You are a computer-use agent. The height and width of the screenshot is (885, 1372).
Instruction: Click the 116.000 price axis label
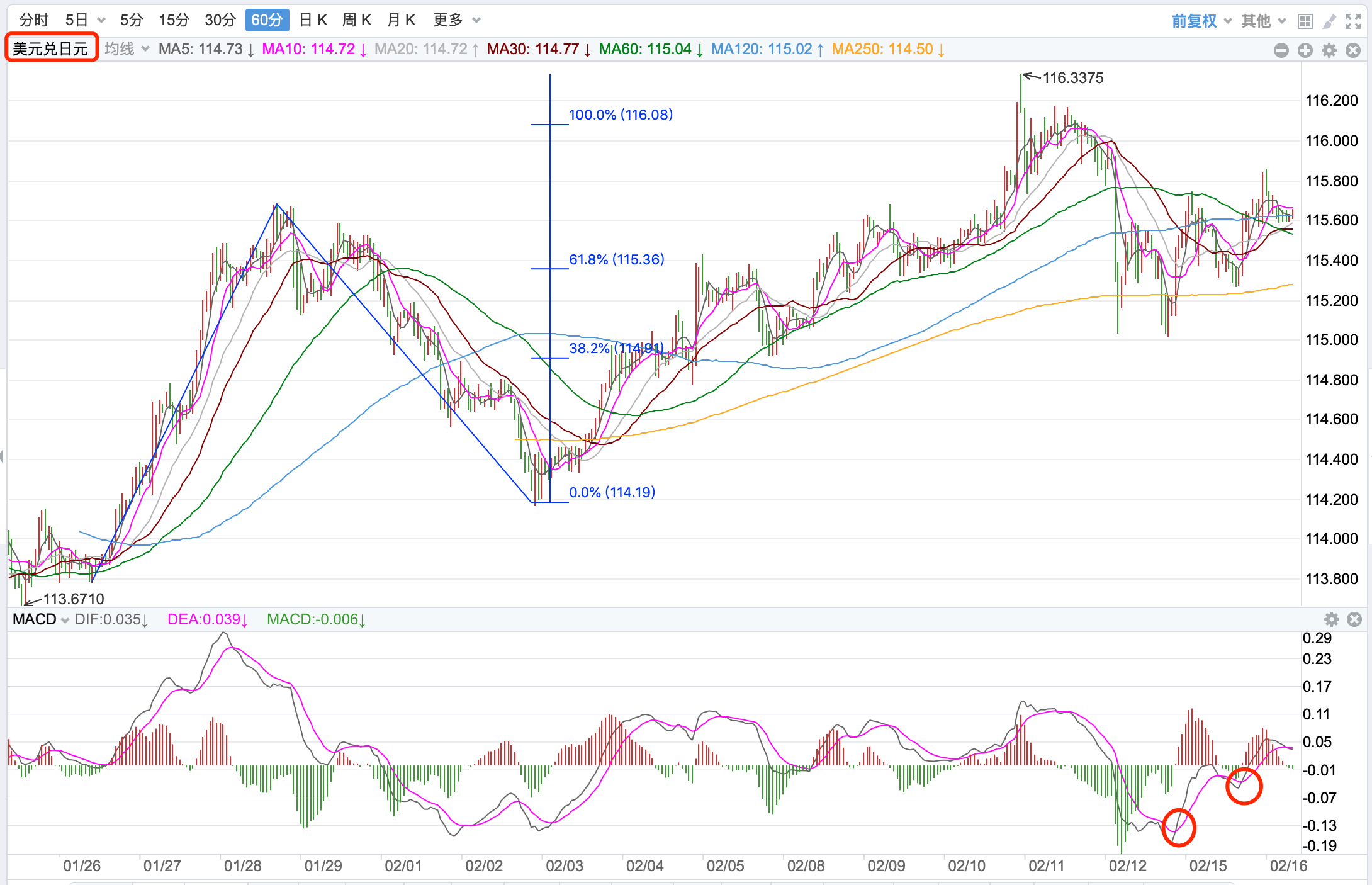(x=1332, y=141)
